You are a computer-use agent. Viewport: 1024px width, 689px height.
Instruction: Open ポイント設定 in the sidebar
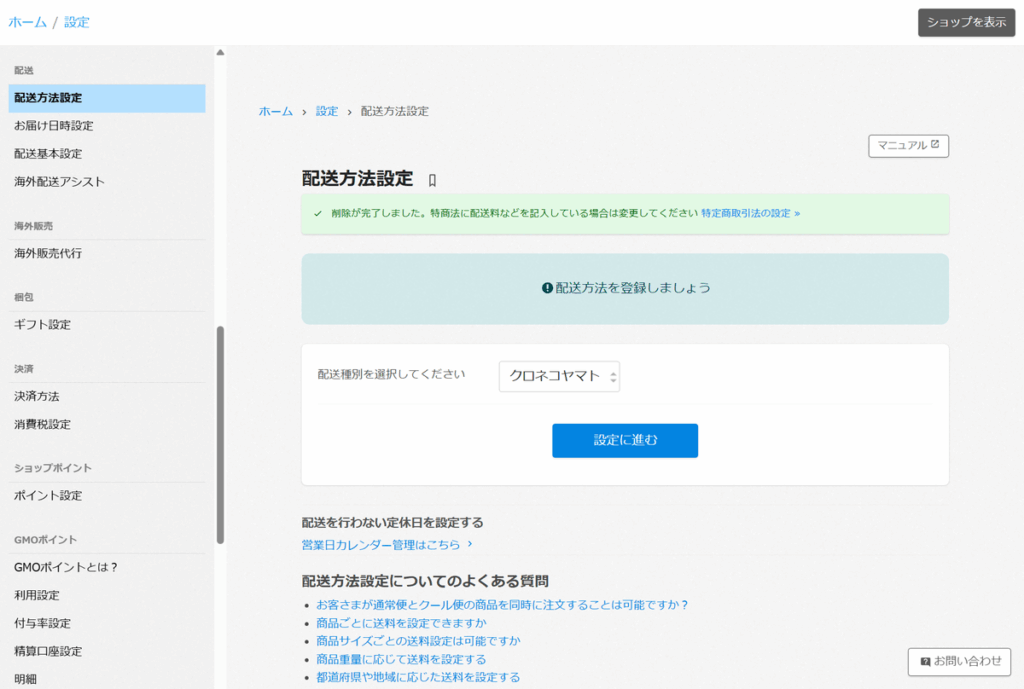(x=48, y=496)
